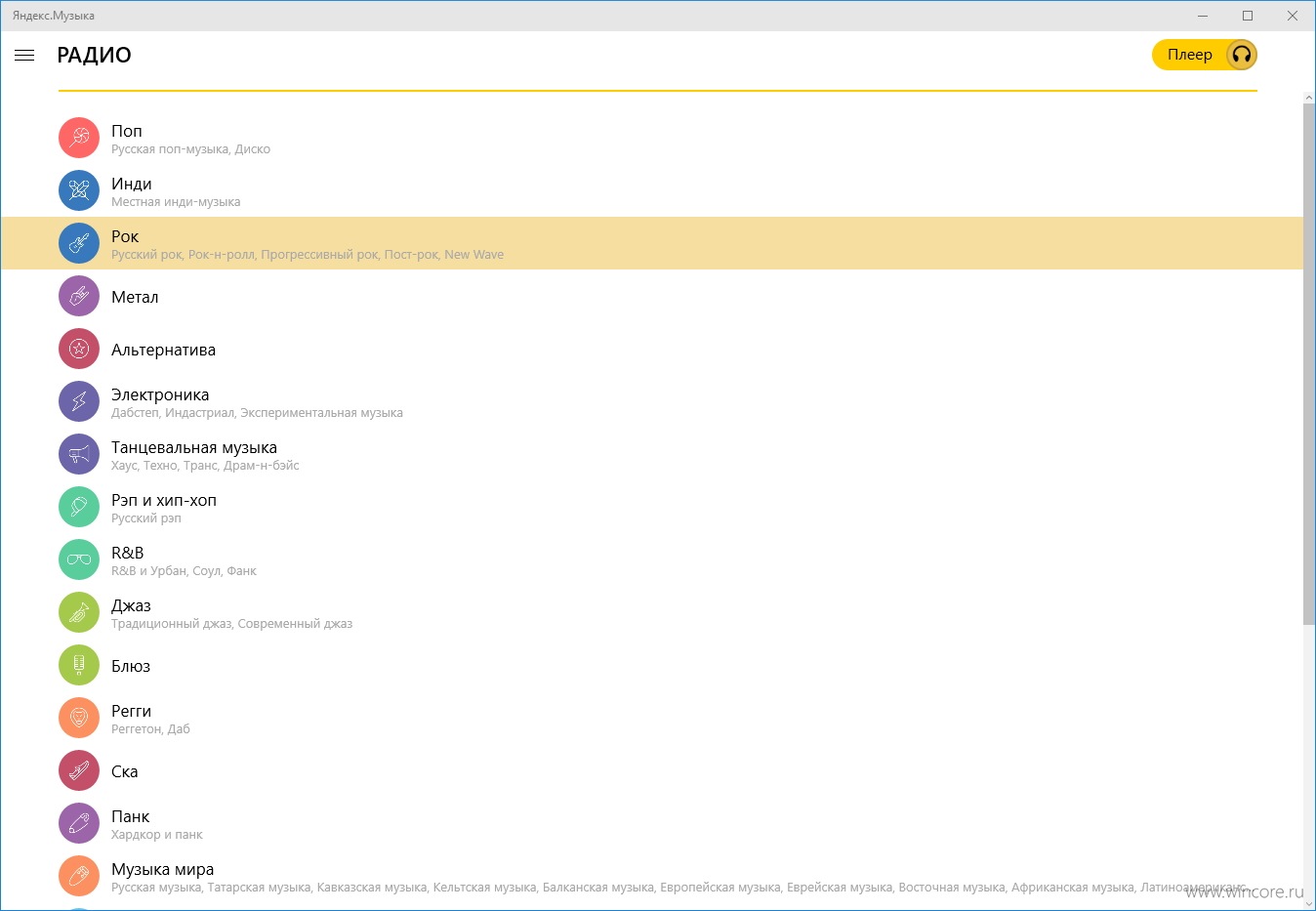1316x911 pixels.
Task: Maximize the Яндекс.Музыка window
Action: click(1248, 16)
